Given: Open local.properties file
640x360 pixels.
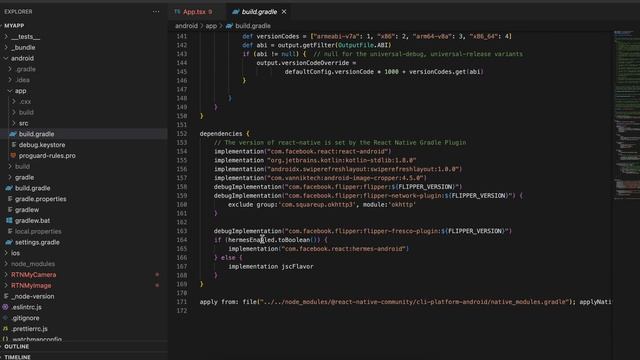Looking at the screenshot, I should point(38,231).
